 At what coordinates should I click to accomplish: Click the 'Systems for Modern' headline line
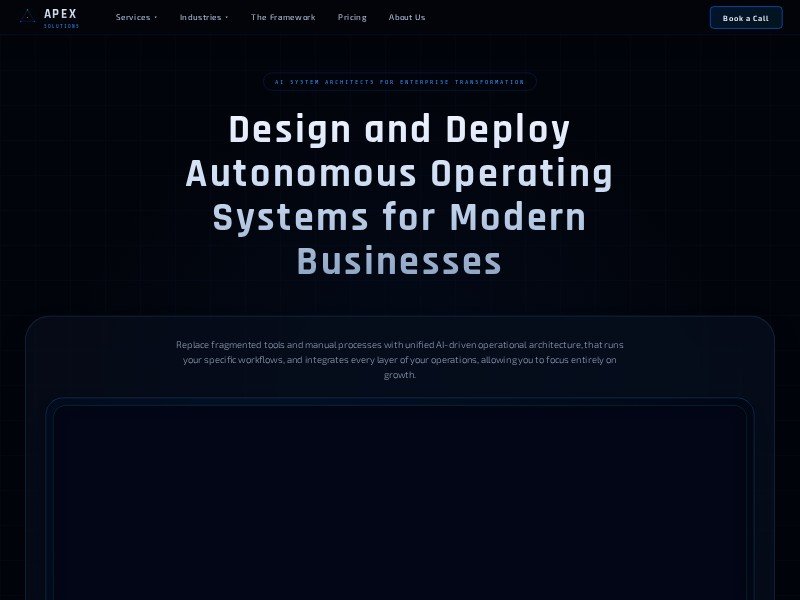click(400, 218)
